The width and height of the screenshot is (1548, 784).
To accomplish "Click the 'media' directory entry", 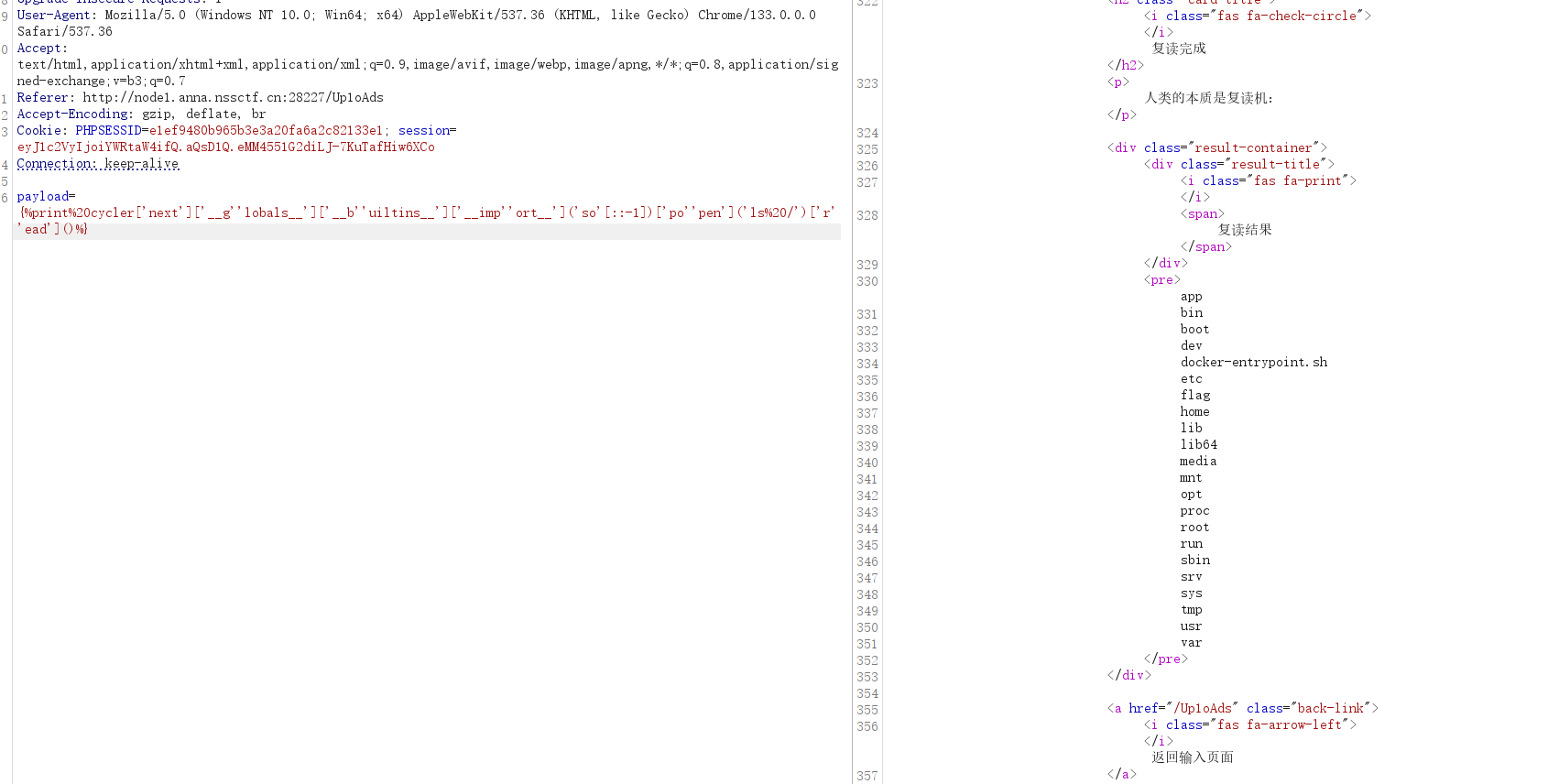I will click(x=1198, y=461).
